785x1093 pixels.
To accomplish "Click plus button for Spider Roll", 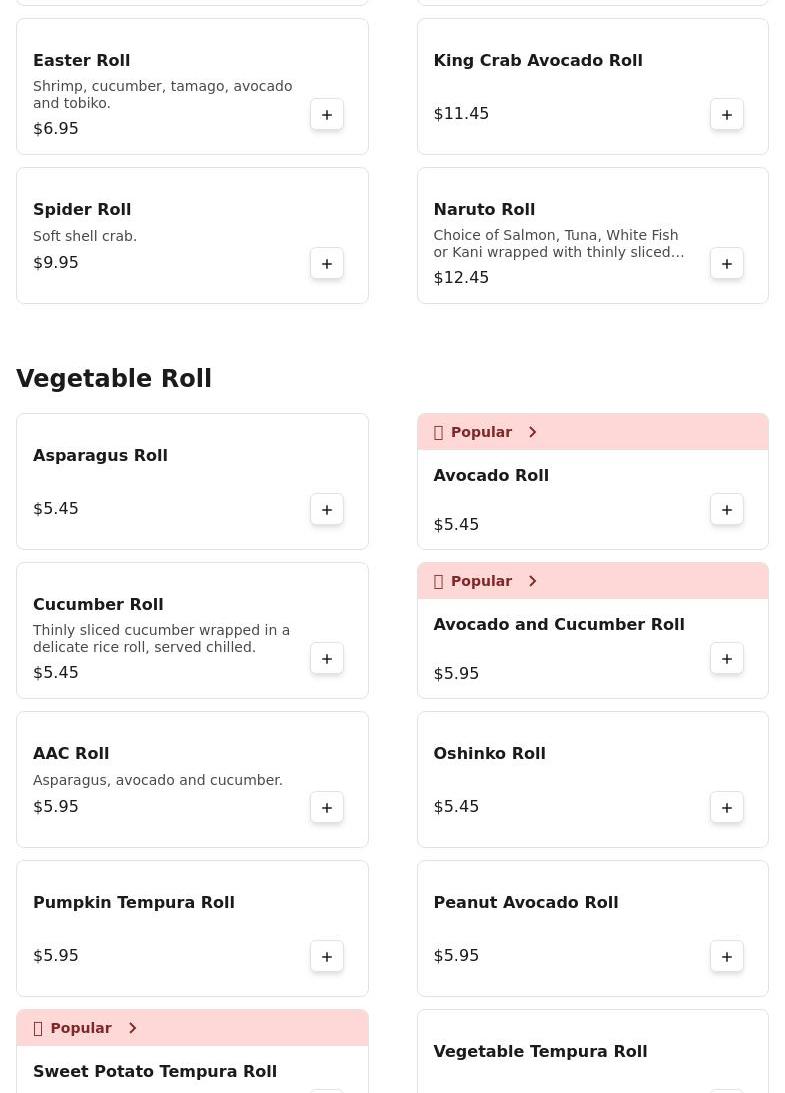I will [327, 264].
